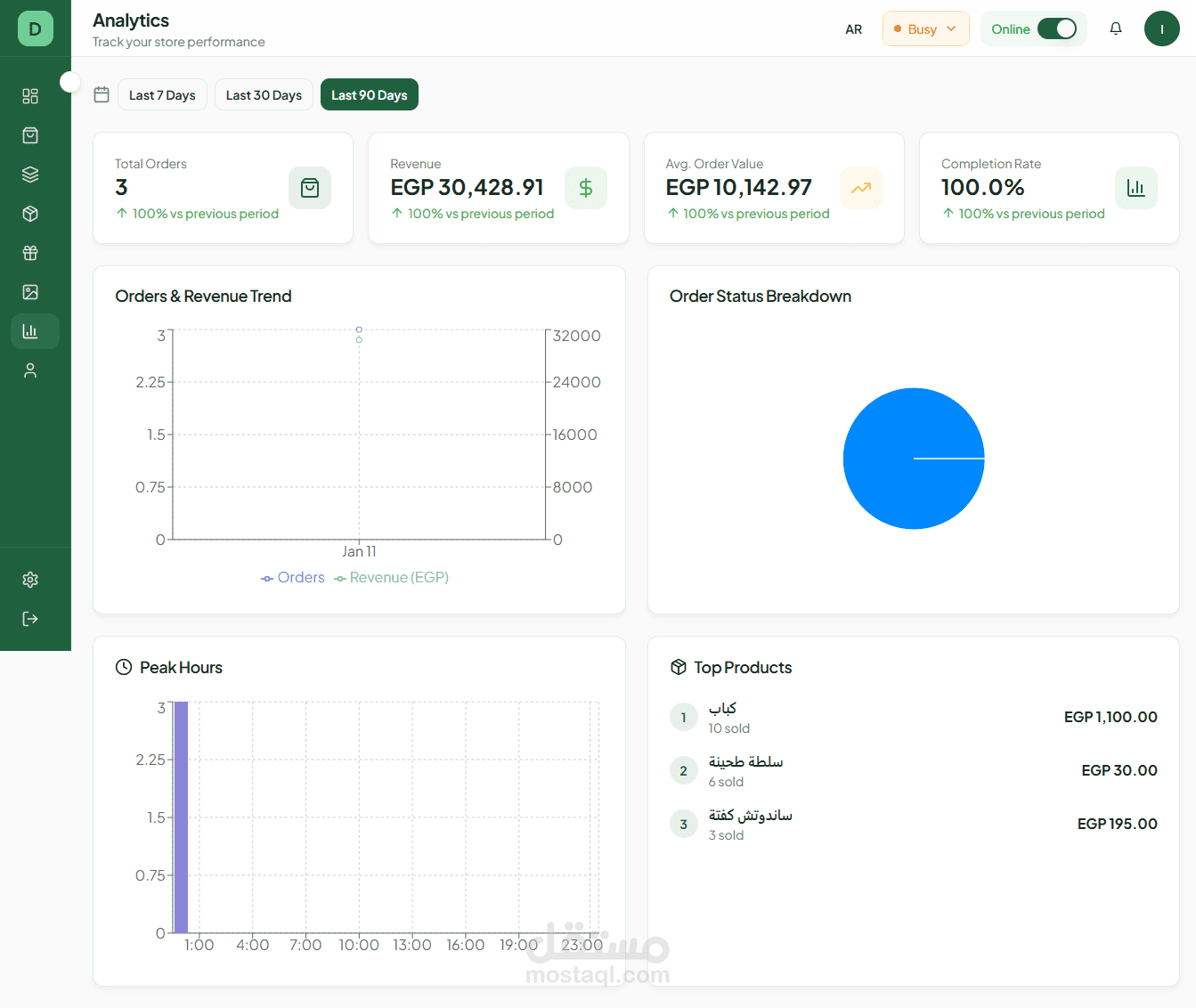The image size is (1196, 1008).
Task: Click the Completion Rate bar chart icon
Action: click(1136, 188)
